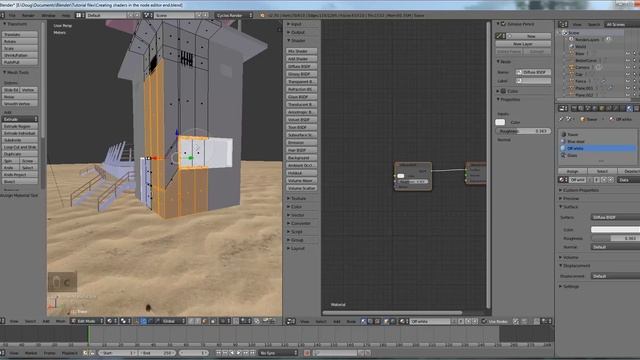The width and height of the screenshot is (640, 360).
Task: Open the Cycles Render engine dropdown
Action: point(234,16)
